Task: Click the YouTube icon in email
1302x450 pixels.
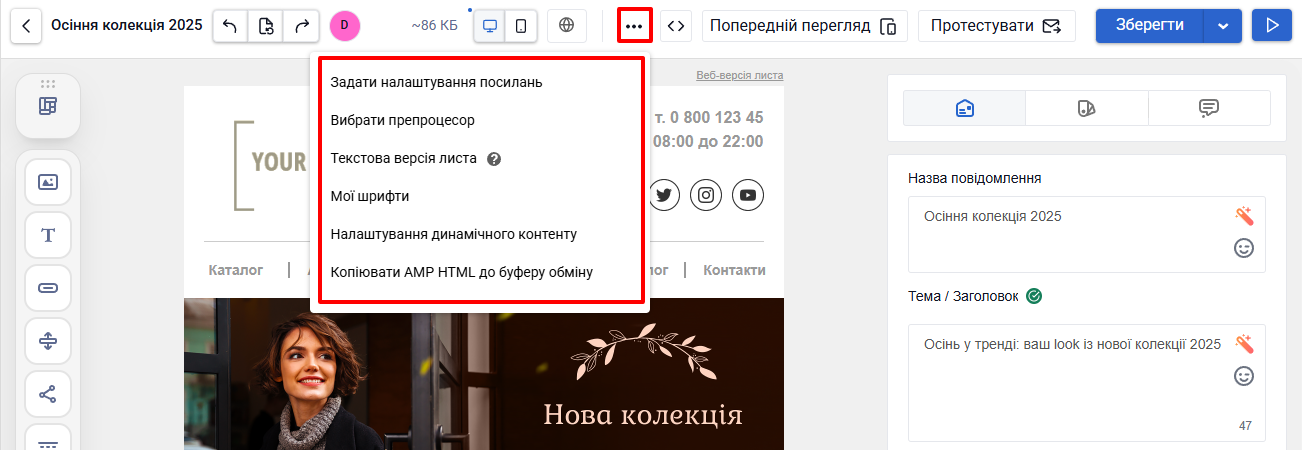Action: (x=748, y=195)
